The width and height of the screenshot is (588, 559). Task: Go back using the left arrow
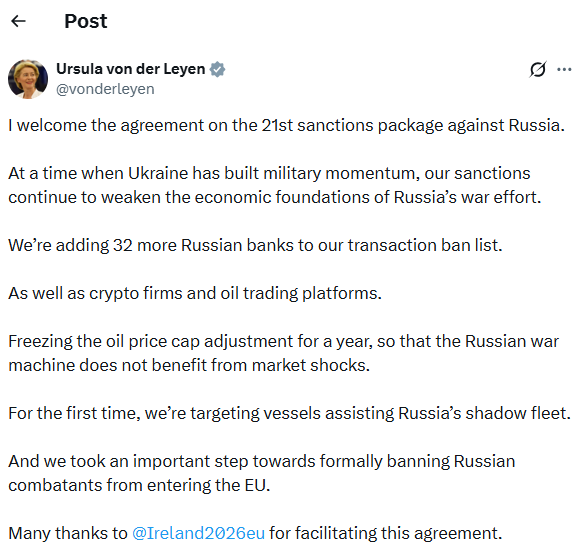pos(18,21)
